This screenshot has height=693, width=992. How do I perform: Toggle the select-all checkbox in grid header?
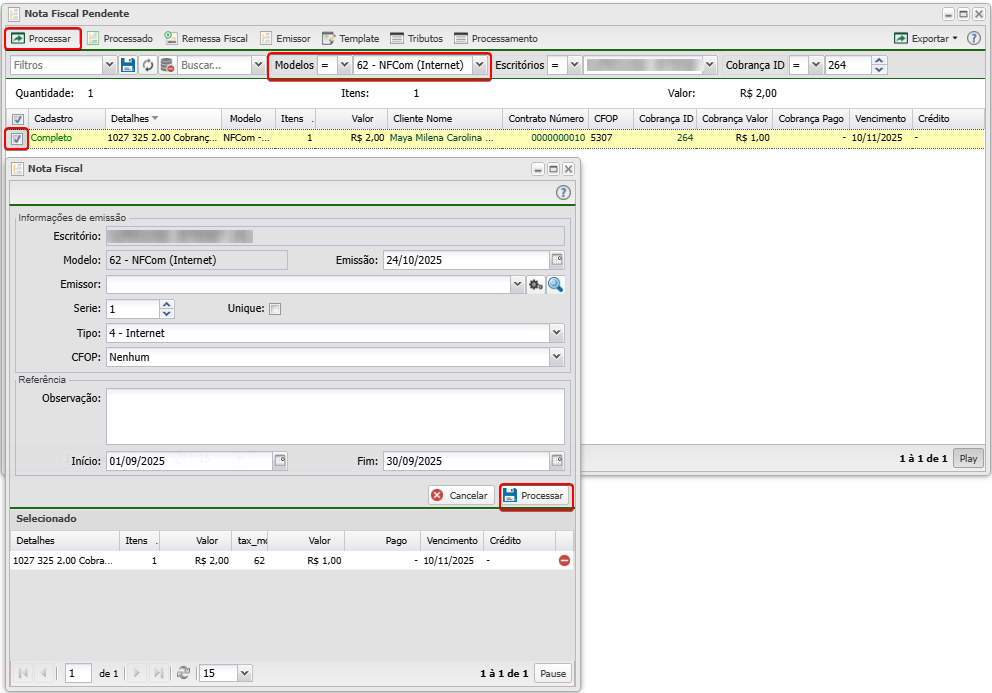click(17, 118)
